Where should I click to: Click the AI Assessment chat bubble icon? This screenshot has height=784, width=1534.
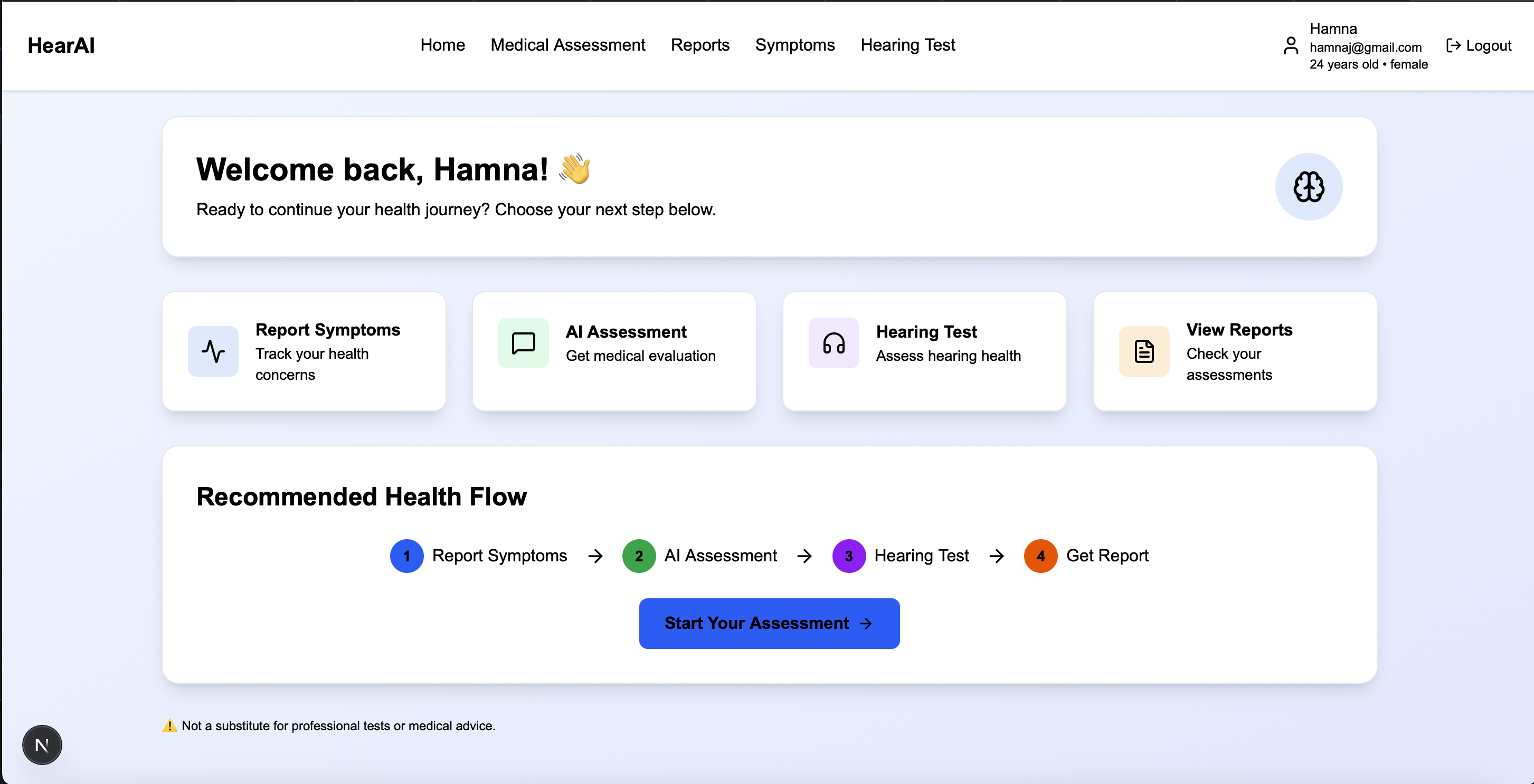click(x=523, y=343)
